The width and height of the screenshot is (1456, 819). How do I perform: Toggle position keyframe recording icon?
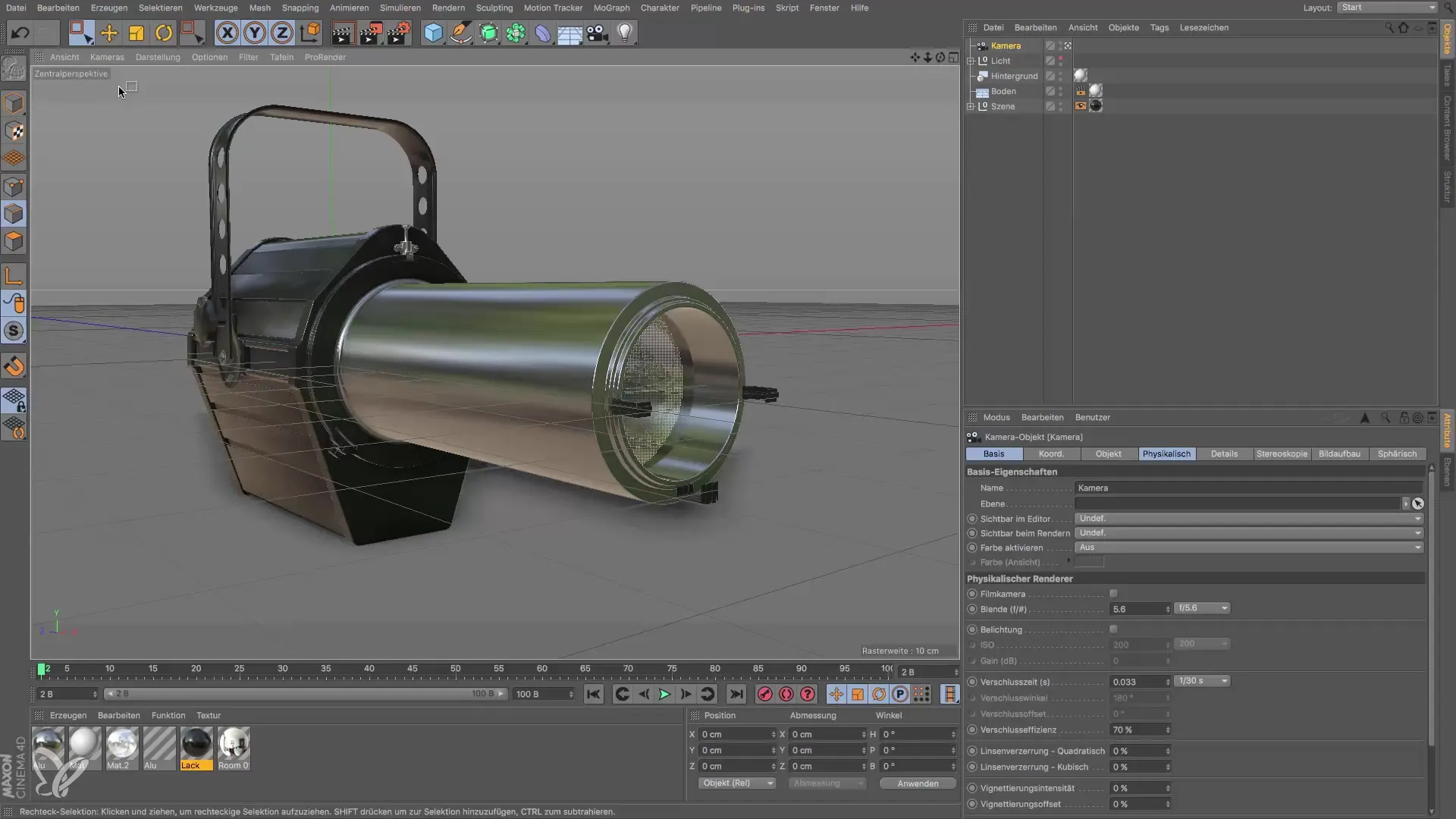coord(836,694)
